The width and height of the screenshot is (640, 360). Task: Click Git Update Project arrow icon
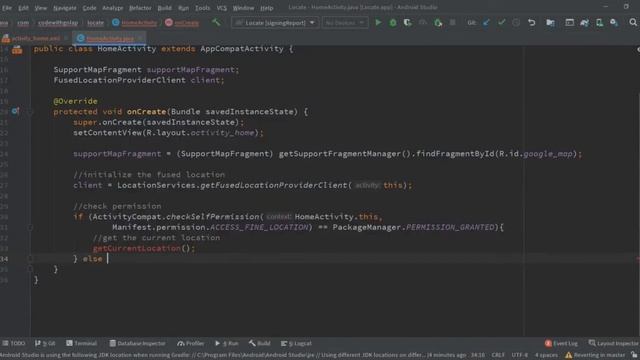click(x=486, y=22)
